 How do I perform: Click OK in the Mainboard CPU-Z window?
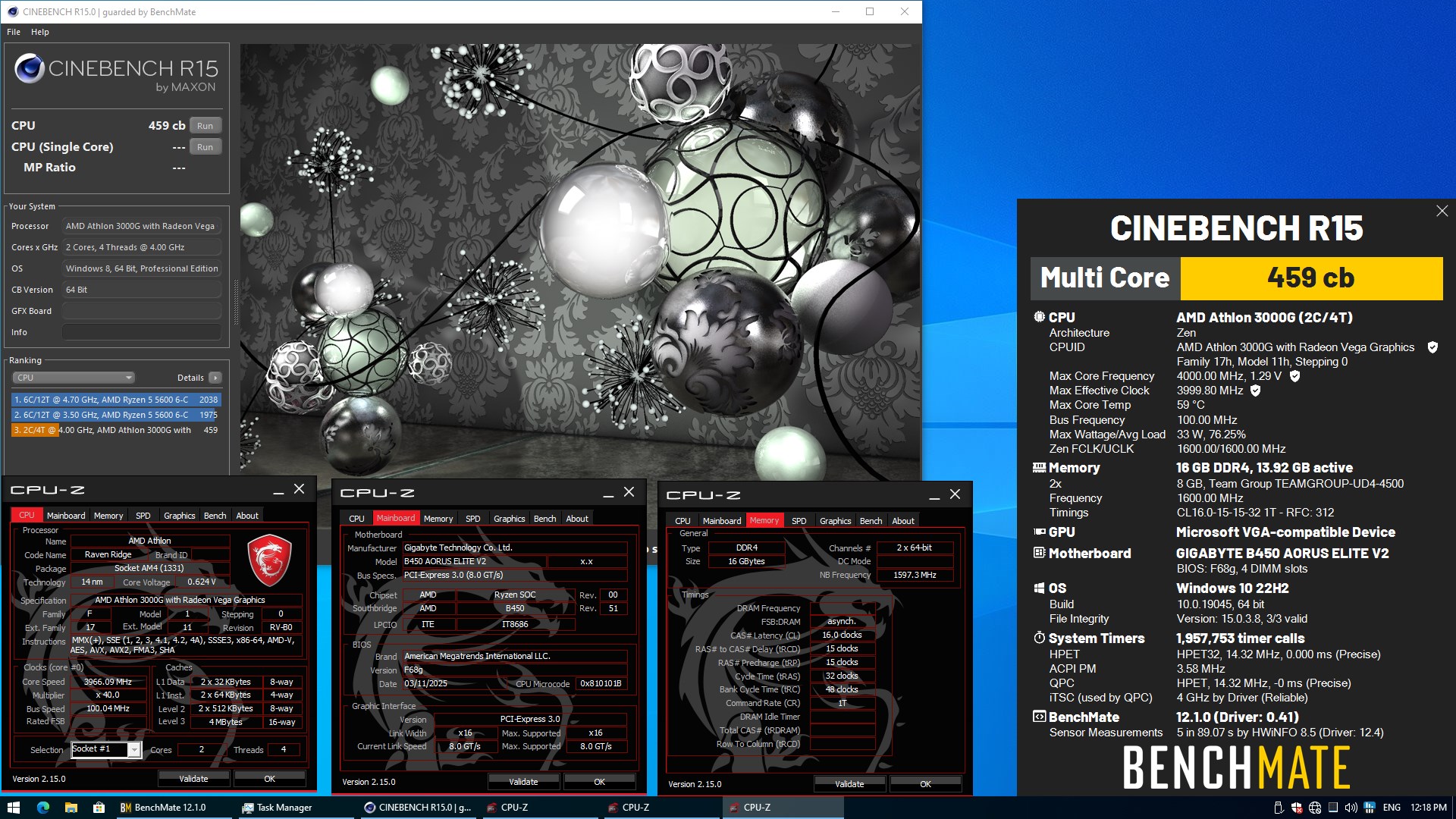click(599, 782)
